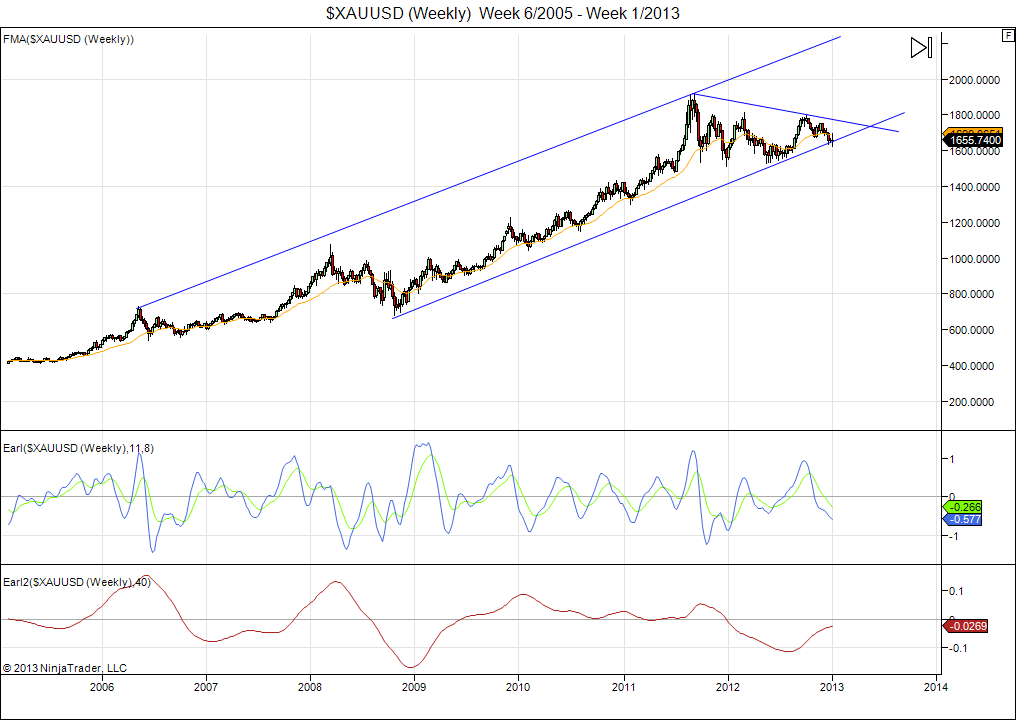Click the 2012 label on time axis
The image size is (1016, 720).
point(727,687)
